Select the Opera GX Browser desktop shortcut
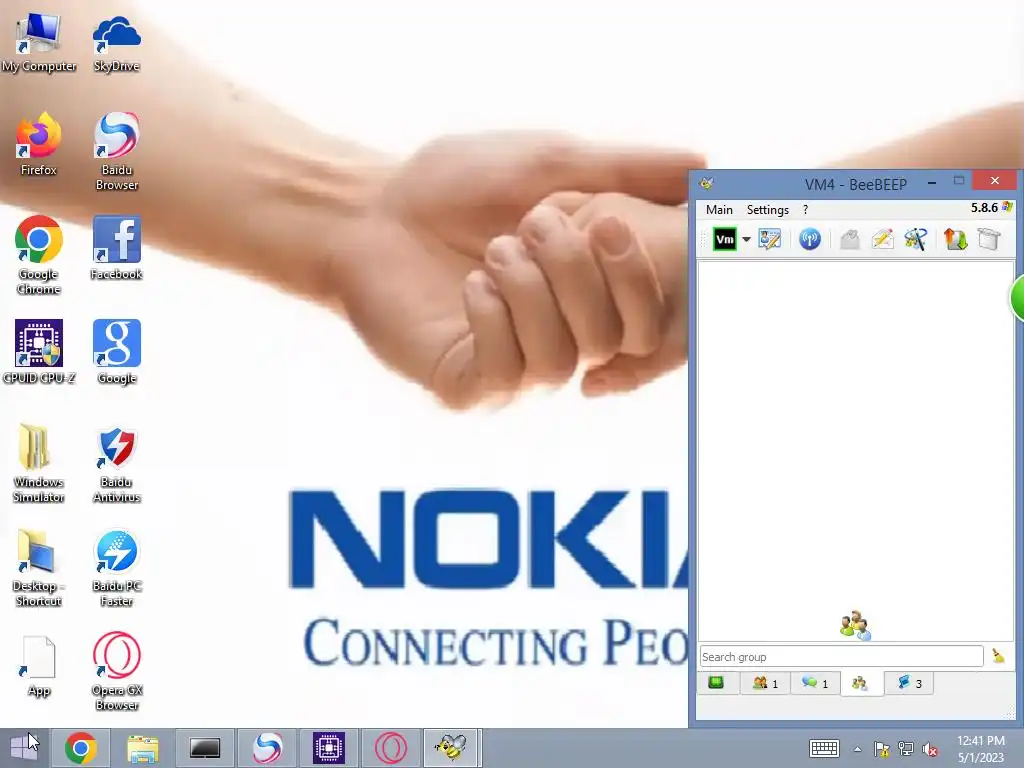The height and width of the screenshot is (768, 1024). click(116, 671)
